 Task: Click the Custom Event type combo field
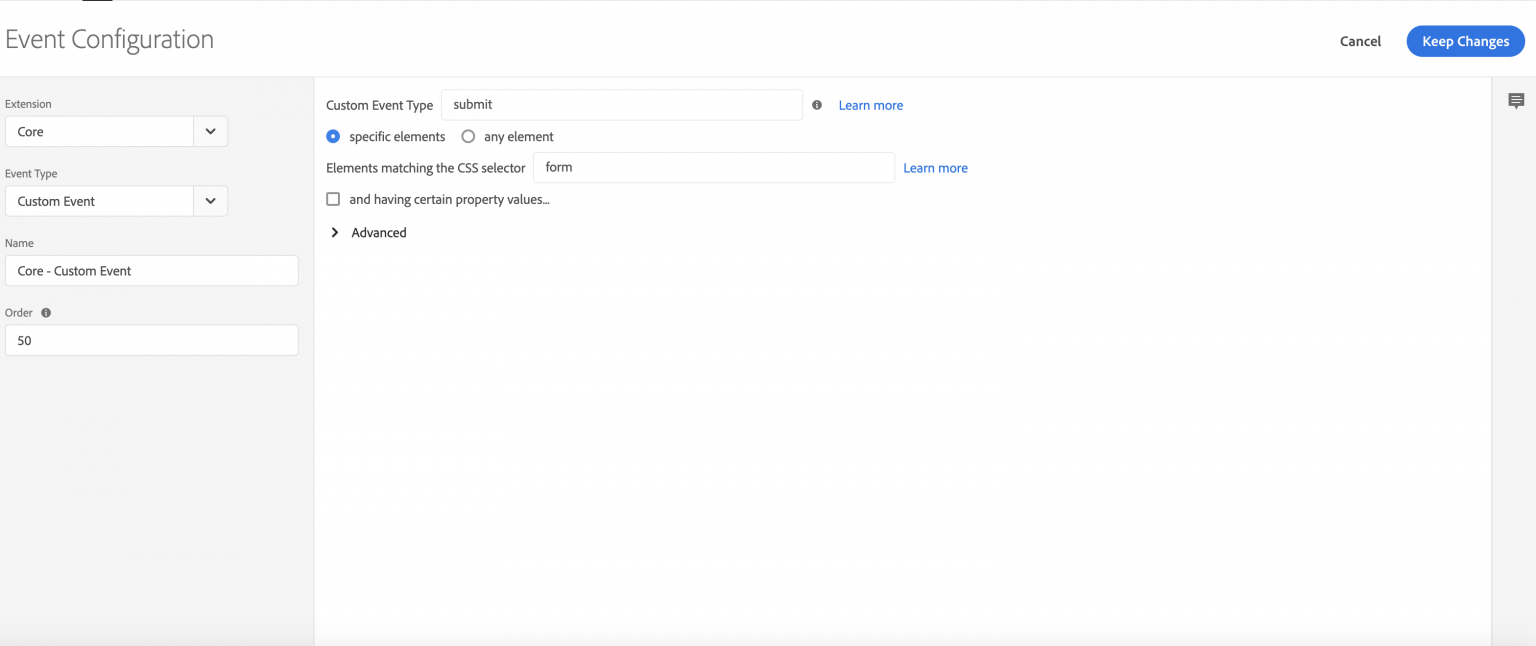tap(99, 201)
